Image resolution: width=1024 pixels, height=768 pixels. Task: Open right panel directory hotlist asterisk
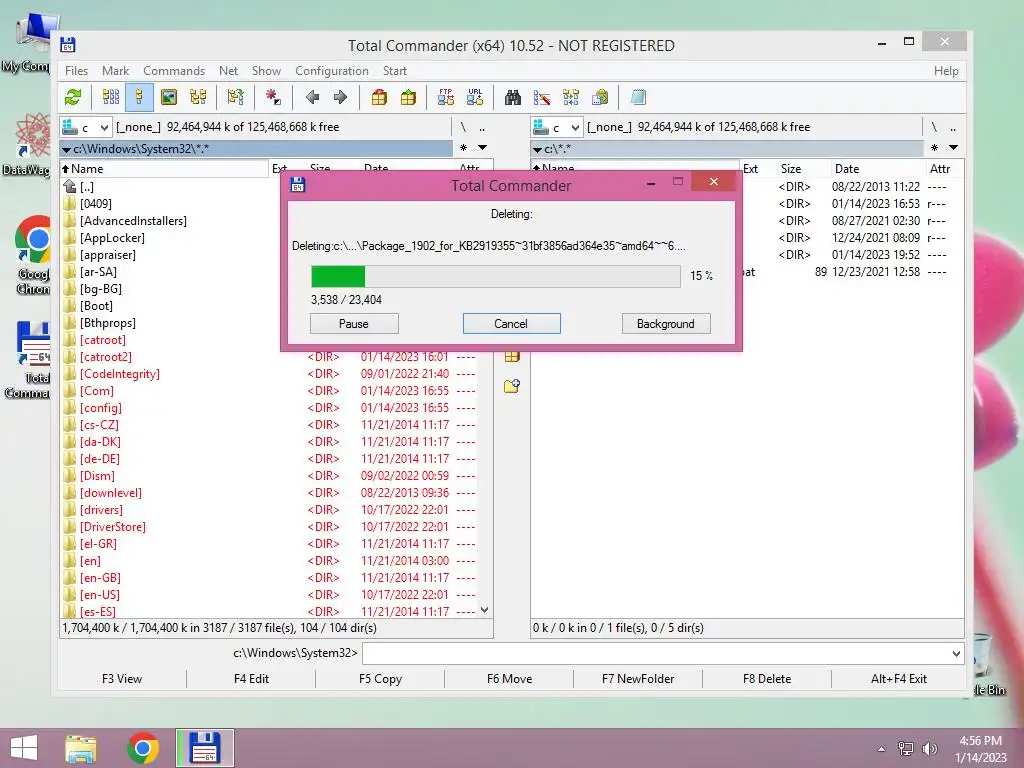tap(935, 148)
